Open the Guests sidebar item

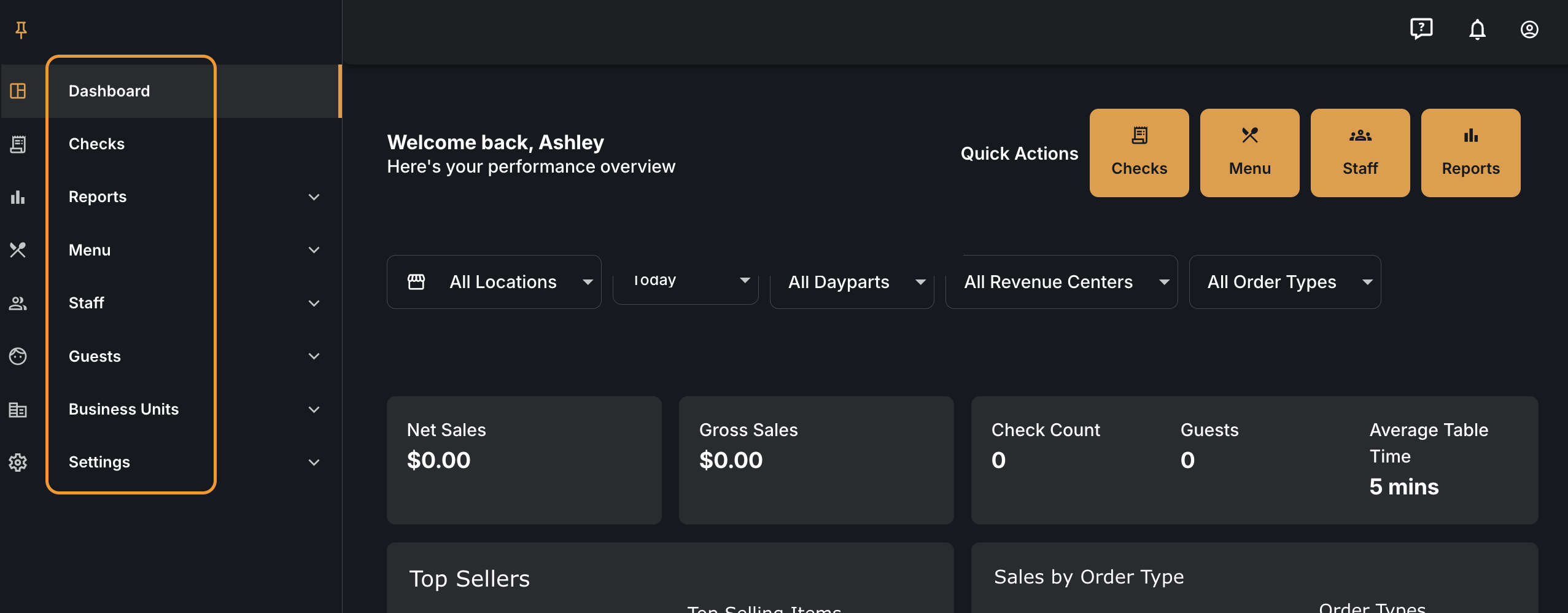(x=171, y=356)
